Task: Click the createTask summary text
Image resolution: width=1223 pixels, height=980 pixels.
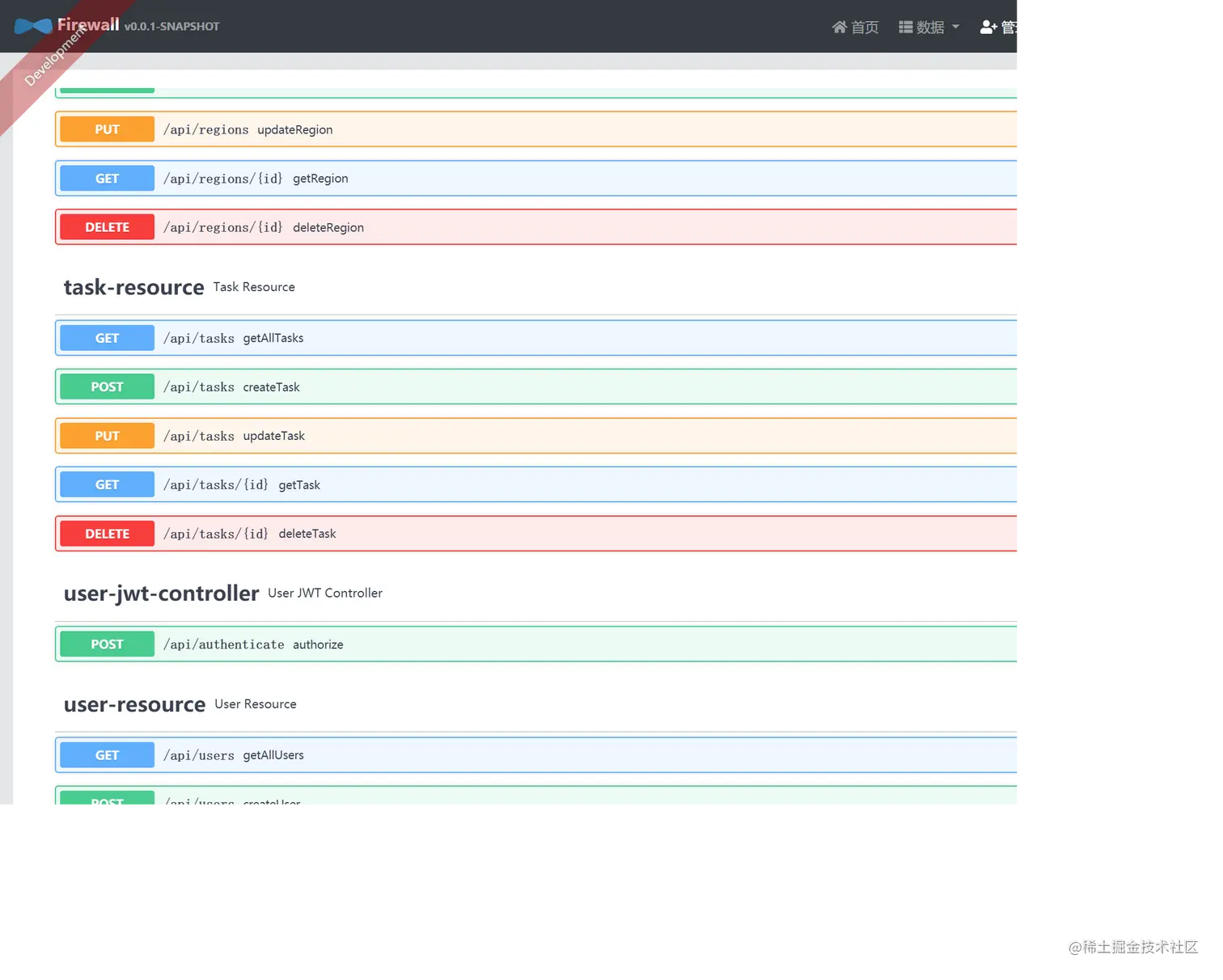Action: [x=272, y=387]
